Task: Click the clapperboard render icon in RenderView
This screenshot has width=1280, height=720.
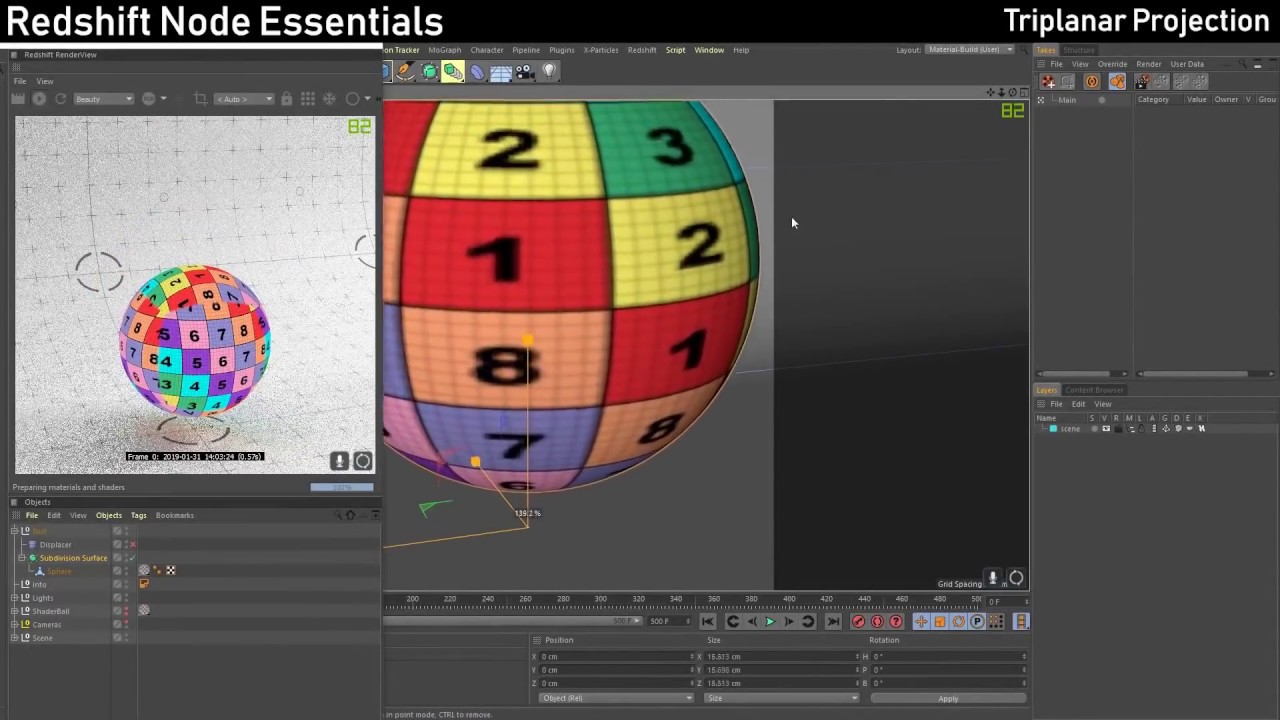Action: click(x=18, y=99)
